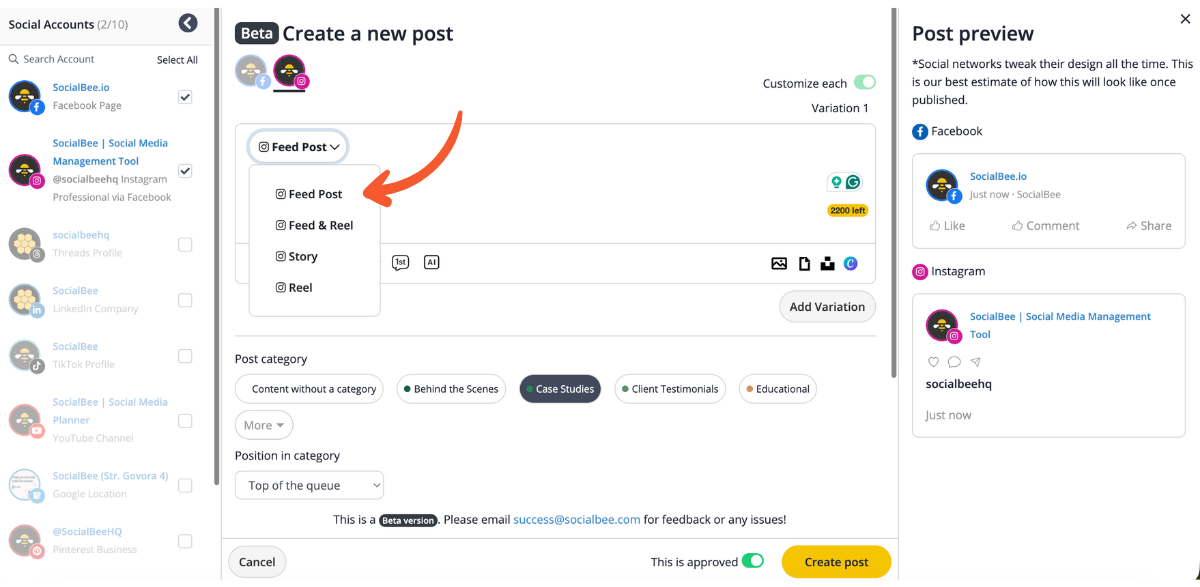This screenshot has height=587, width=1200.
Task: Click the document upload icon
Action: click(804, 264)
